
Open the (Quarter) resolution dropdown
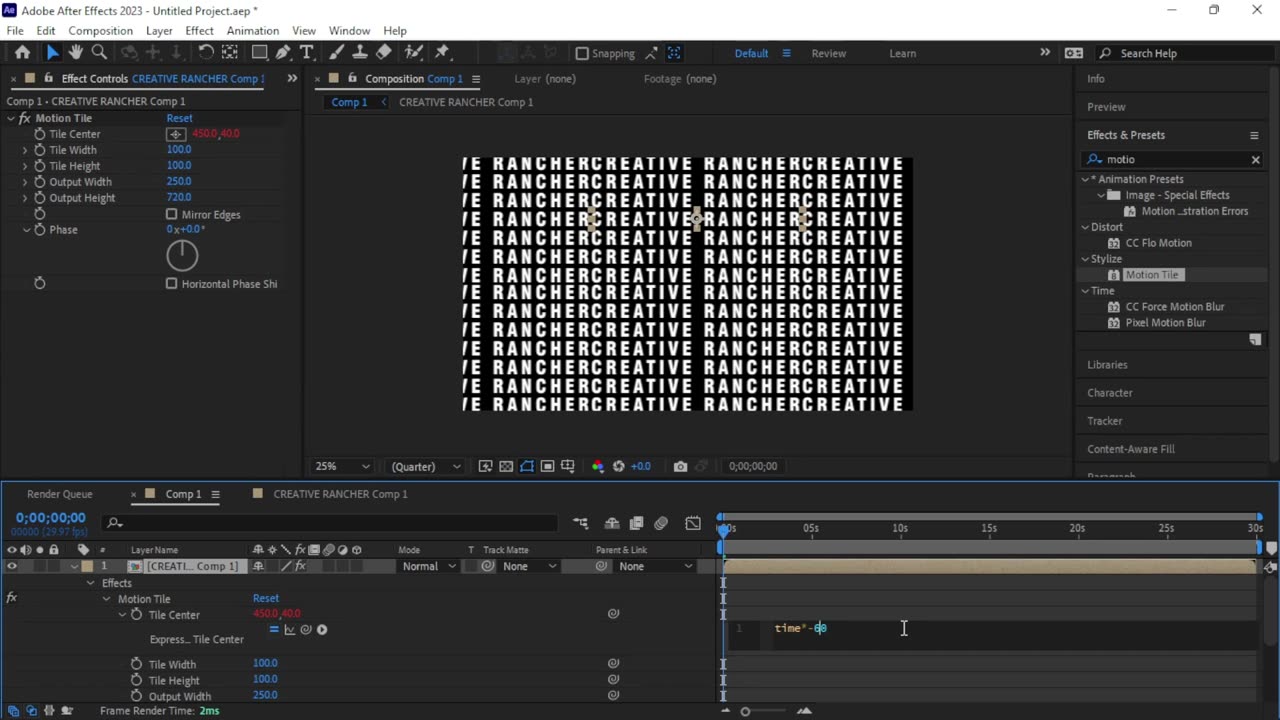coord(426,466)
